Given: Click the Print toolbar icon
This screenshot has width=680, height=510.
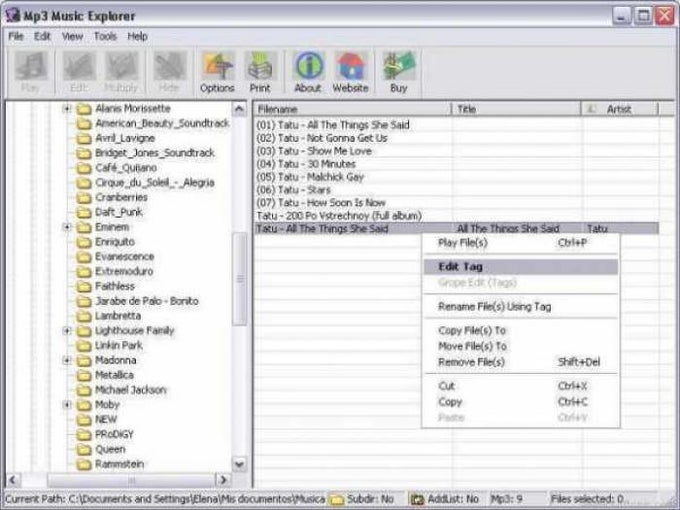Looking at the screenshot, I should 260,66.
